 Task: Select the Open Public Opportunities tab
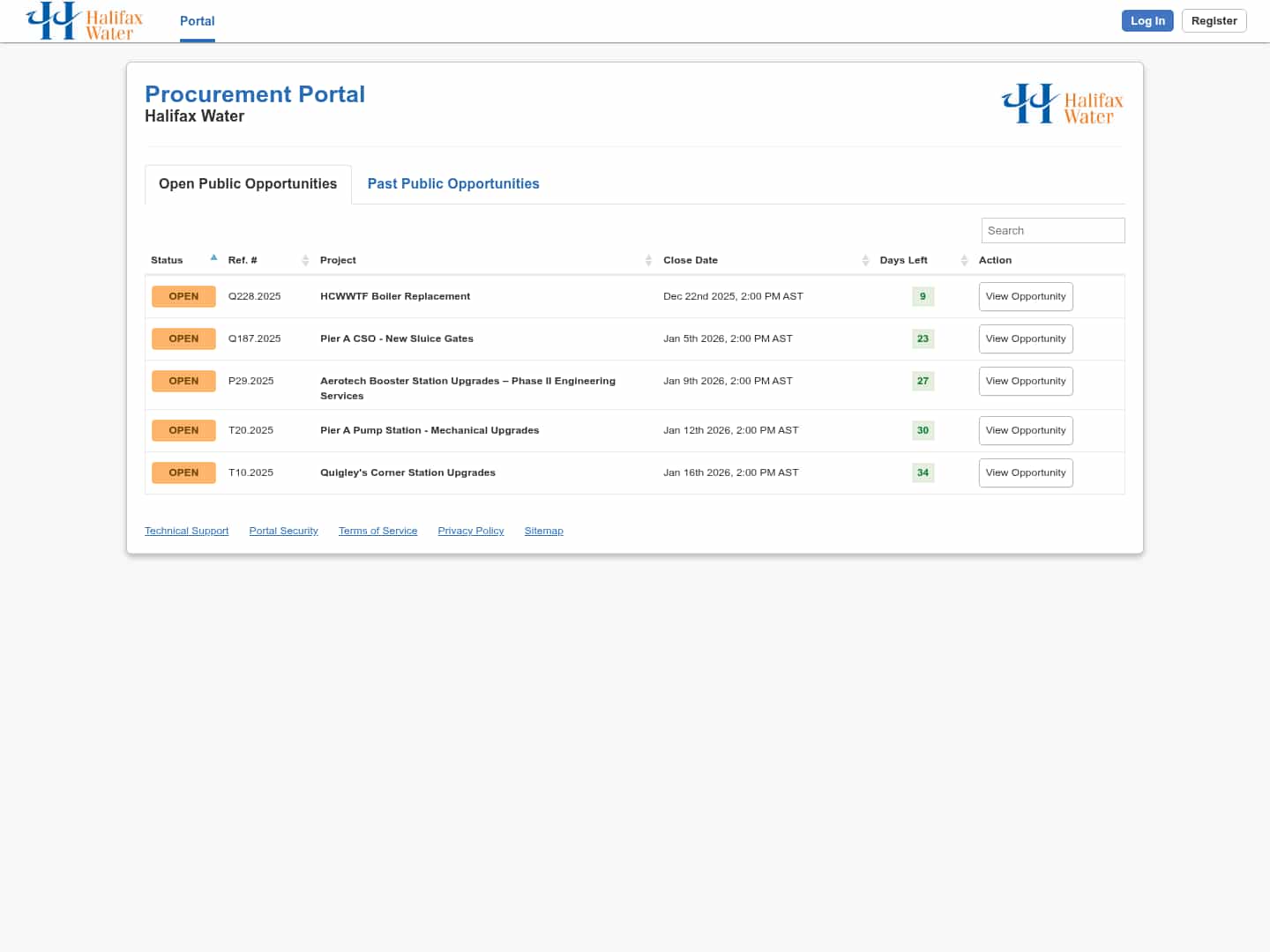click(x=248, y=184)
